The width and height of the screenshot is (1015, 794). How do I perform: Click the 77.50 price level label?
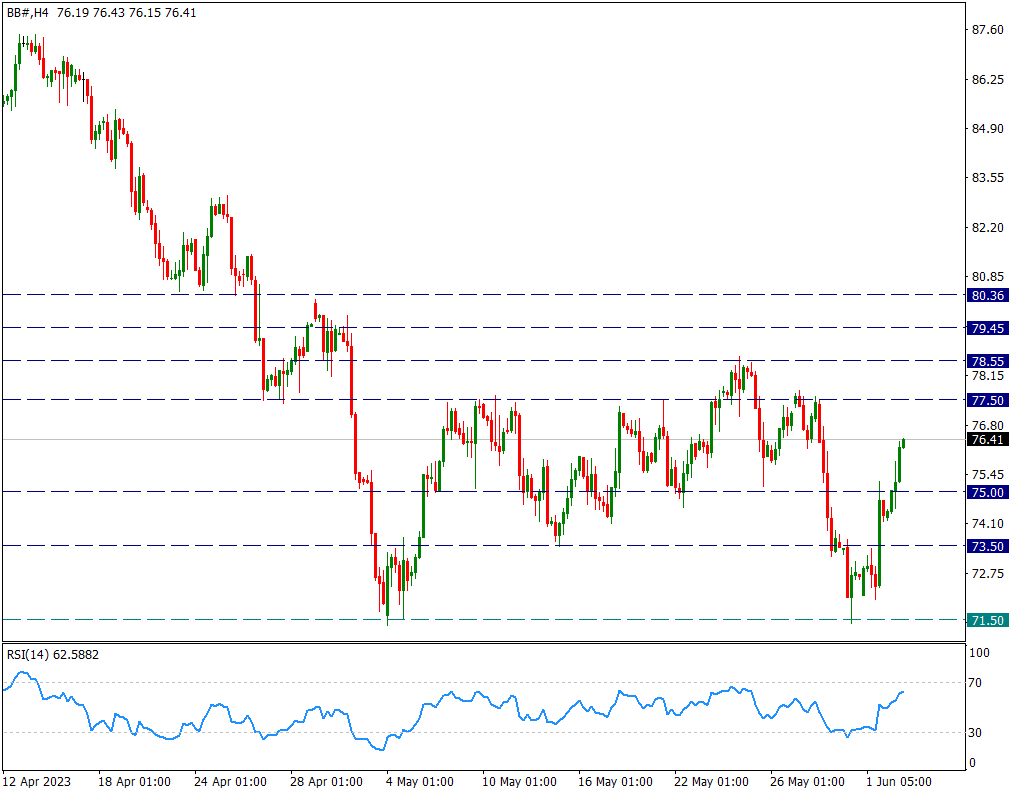click(x=987, y=401)
